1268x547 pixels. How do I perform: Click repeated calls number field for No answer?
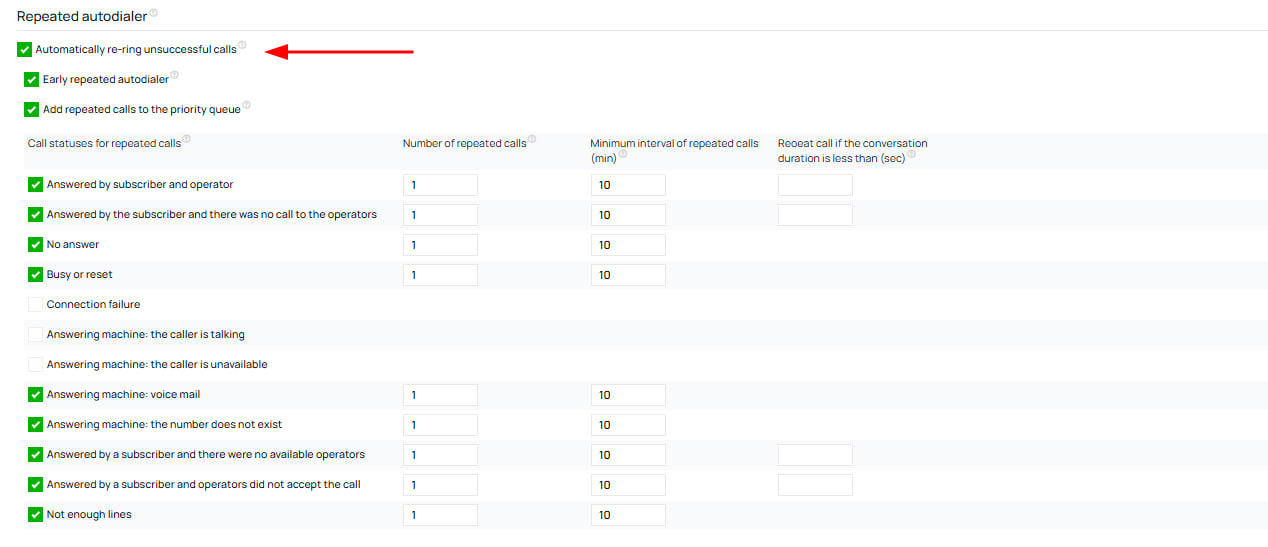(x=440, y=245)
